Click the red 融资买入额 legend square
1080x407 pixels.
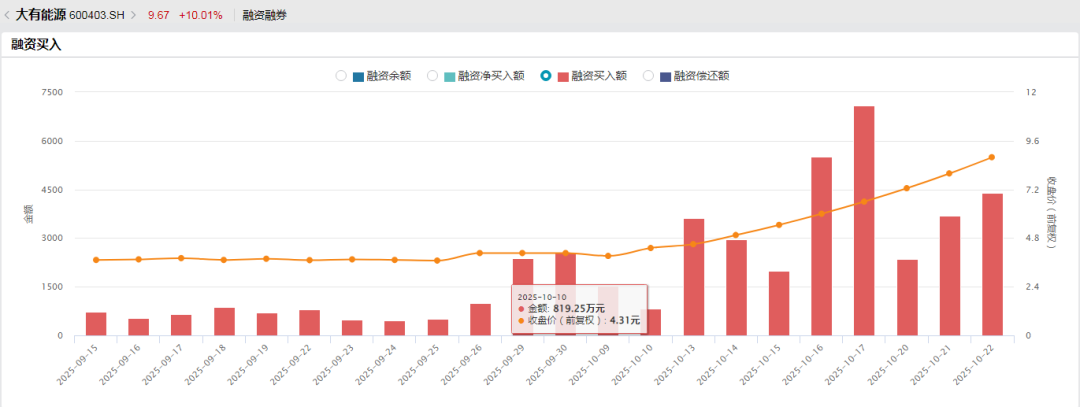(x=563, y=76)
